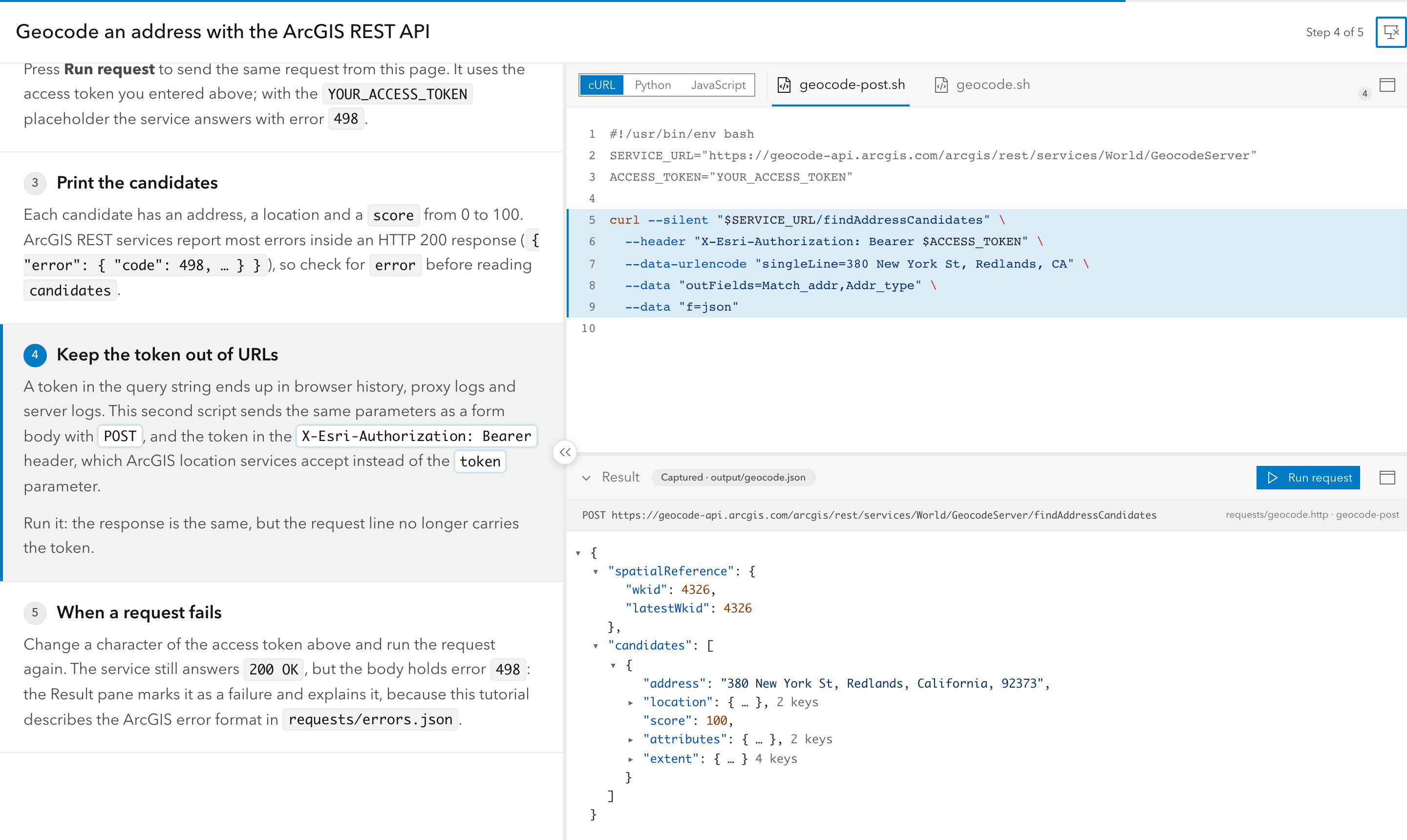Click code line 5 with the curl --silent command
Viewport: 1407px width, 840px height.
point(986,220)
